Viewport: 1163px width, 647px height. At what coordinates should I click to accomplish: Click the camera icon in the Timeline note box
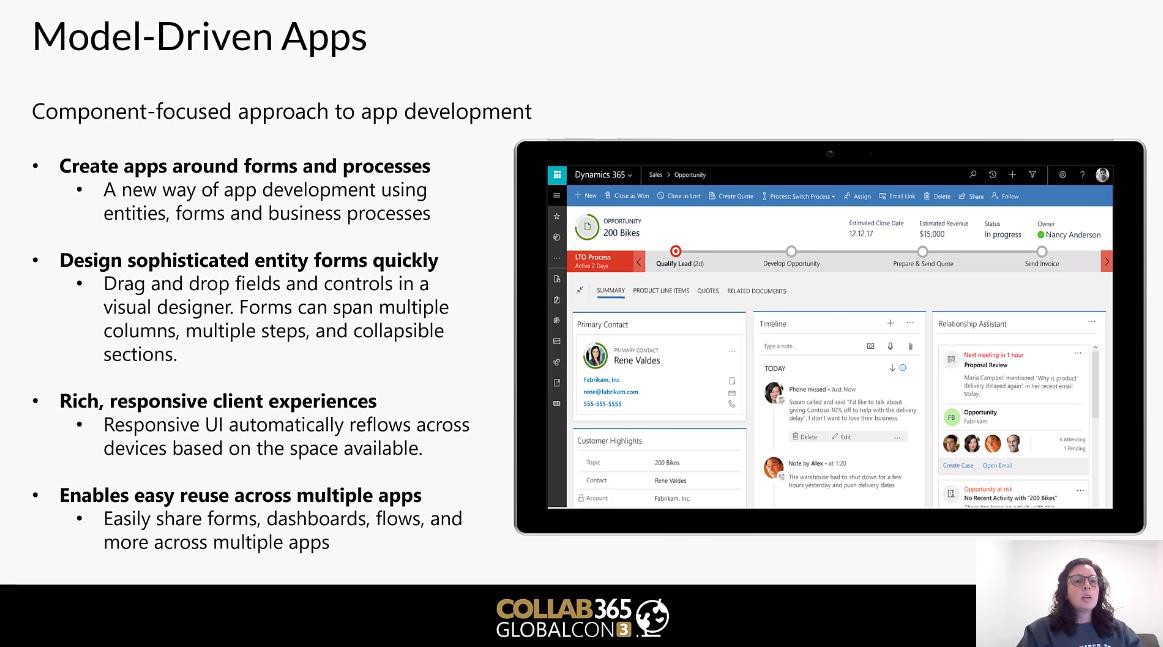click(x=871, y=347)
